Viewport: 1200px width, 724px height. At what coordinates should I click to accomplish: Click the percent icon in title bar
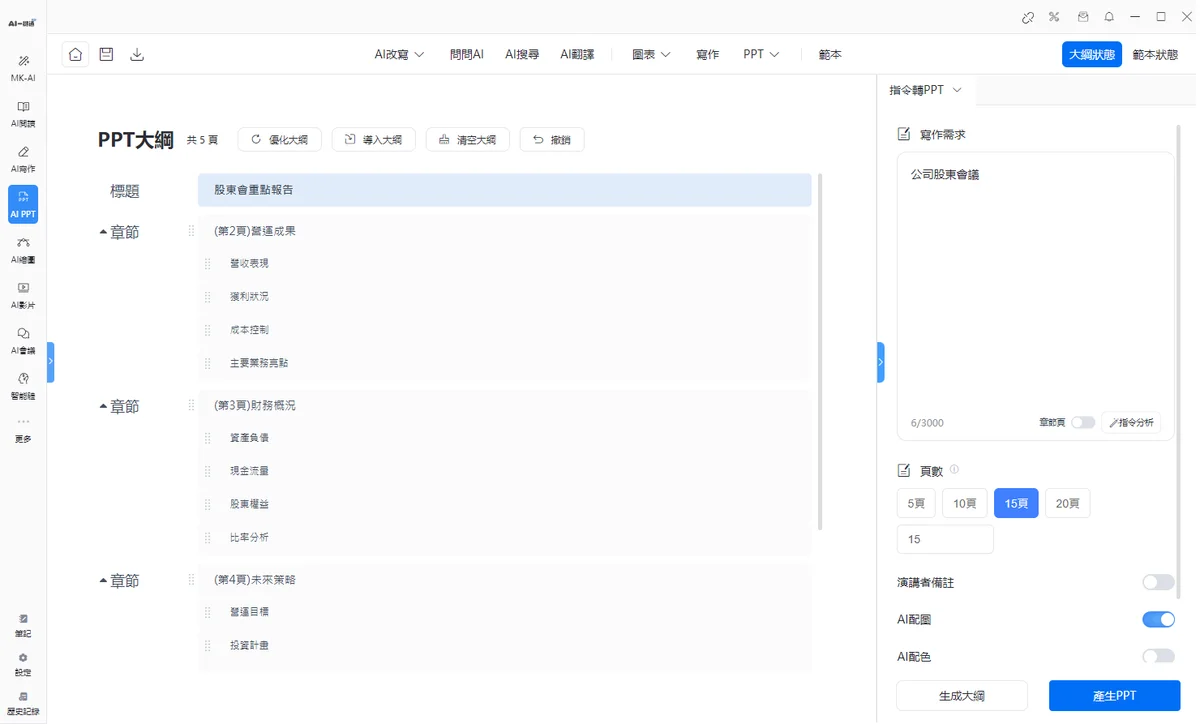(1054, 17)
